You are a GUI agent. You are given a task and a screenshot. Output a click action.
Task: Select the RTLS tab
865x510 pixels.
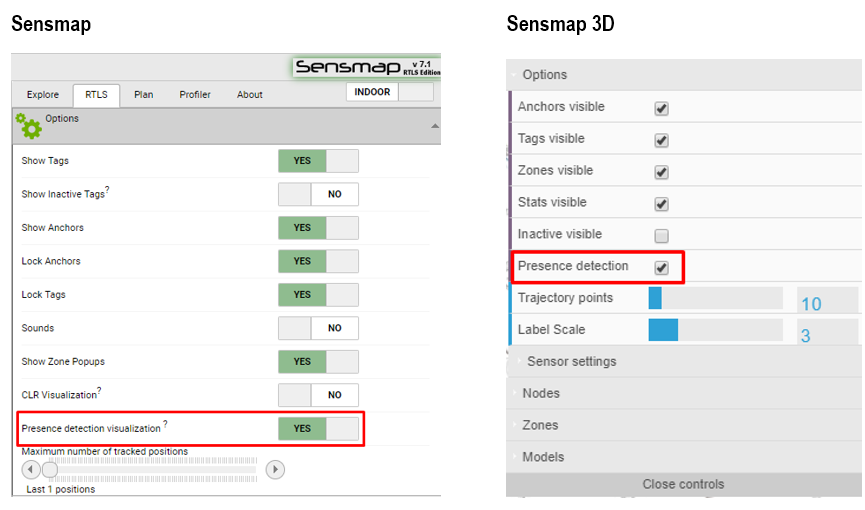point(97,95)
